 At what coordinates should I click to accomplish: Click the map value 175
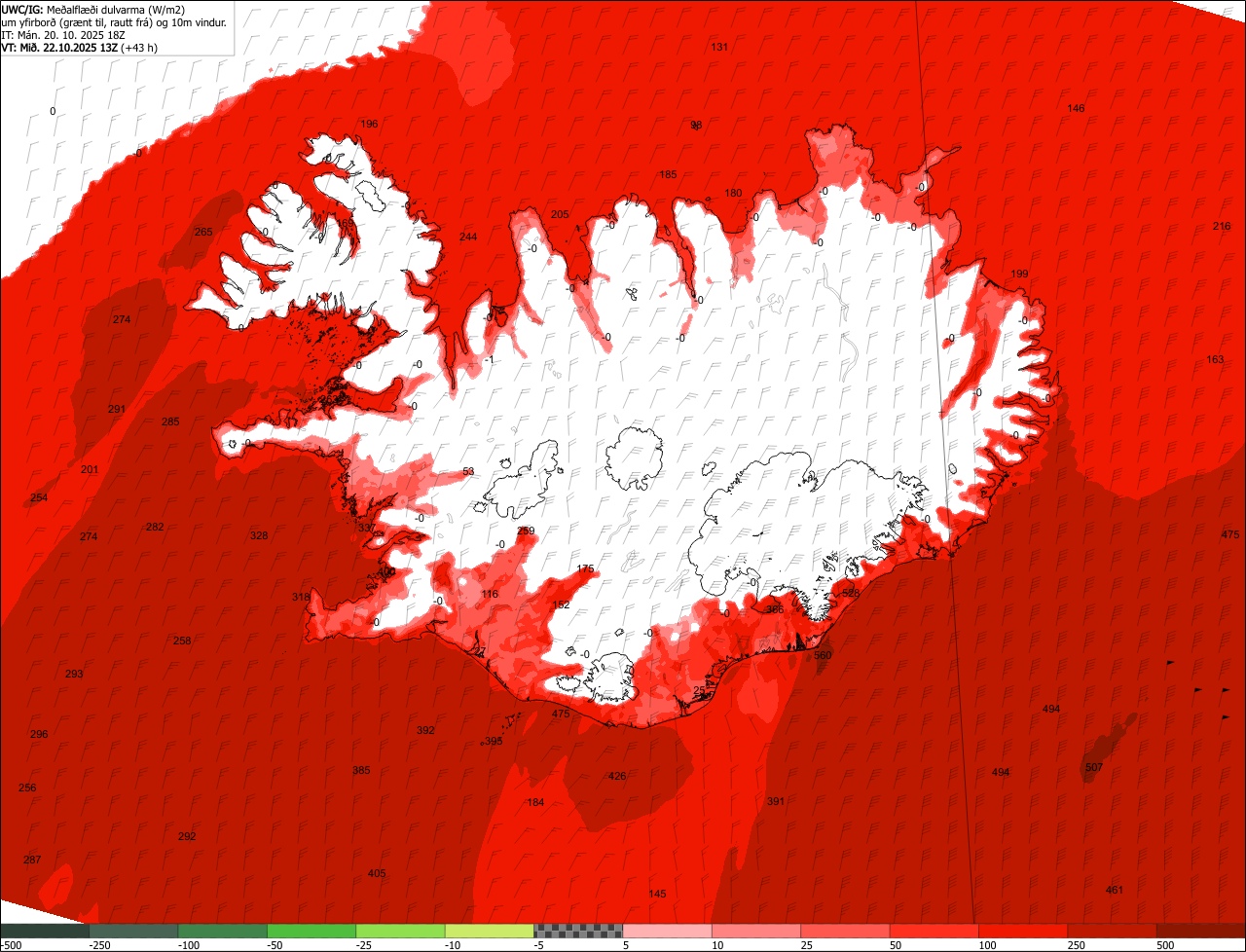click(x=585, y=568)
